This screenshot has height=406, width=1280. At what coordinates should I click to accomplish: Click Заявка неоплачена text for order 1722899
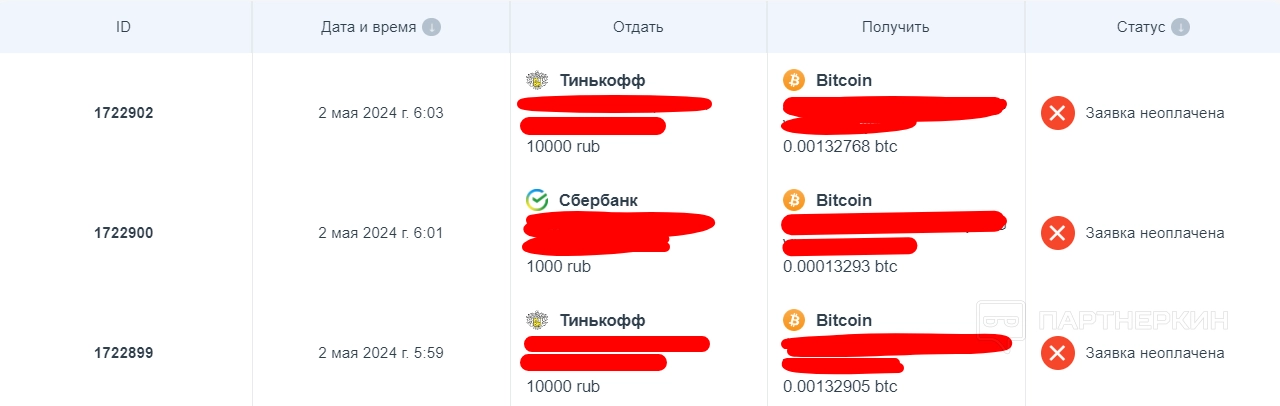click(x=1155, y=353)
